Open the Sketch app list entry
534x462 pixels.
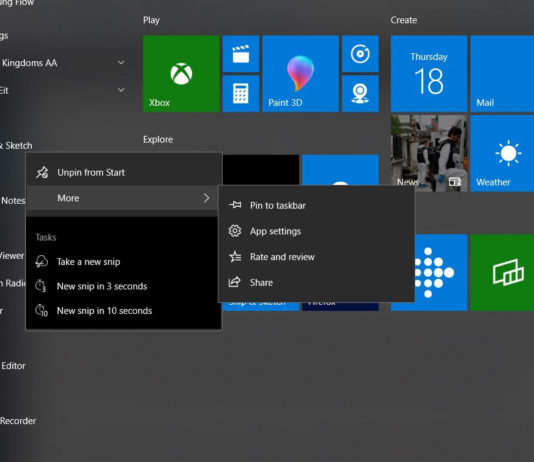16,146
